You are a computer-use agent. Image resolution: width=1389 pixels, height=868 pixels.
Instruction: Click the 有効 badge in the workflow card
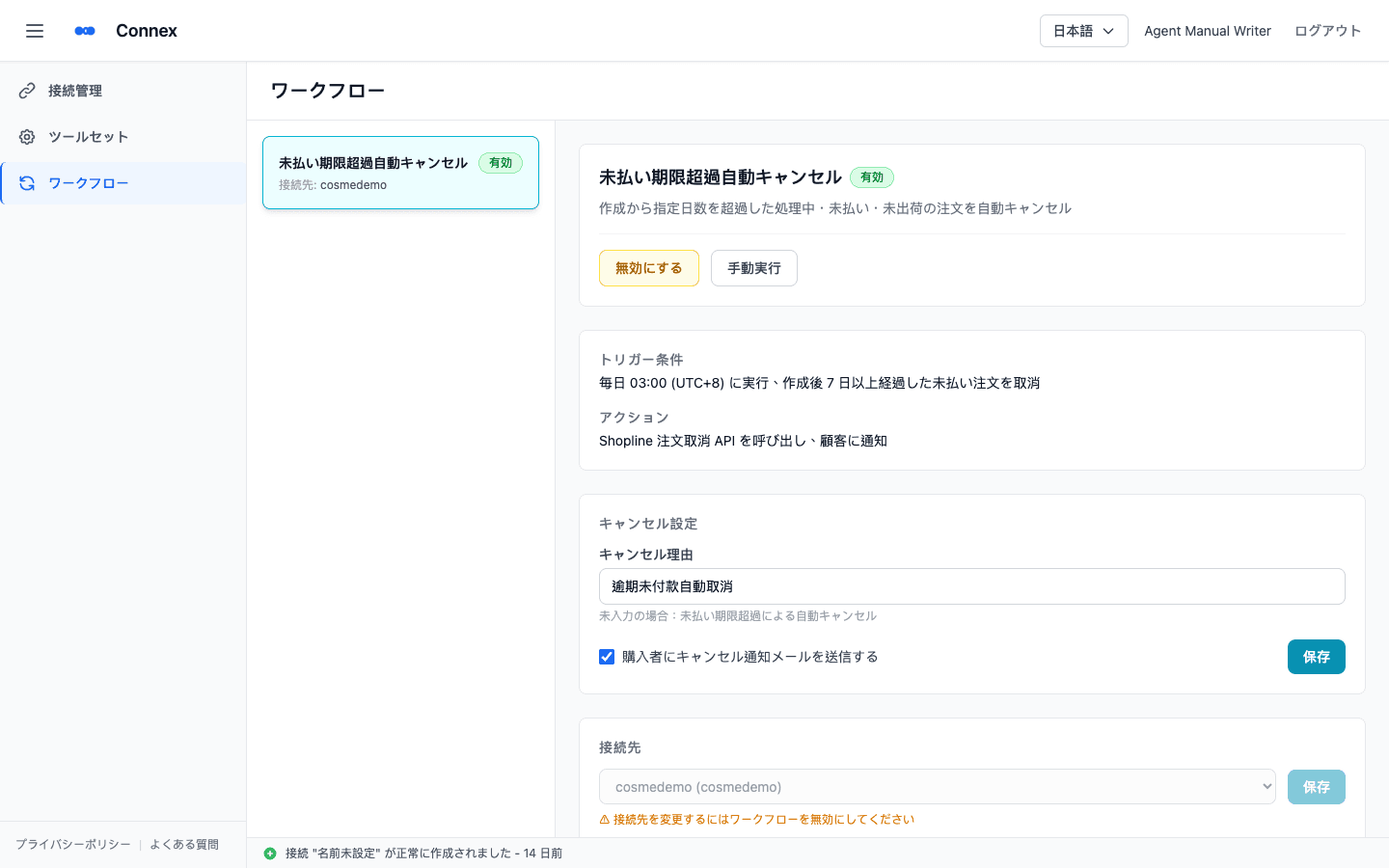point(501,163)
